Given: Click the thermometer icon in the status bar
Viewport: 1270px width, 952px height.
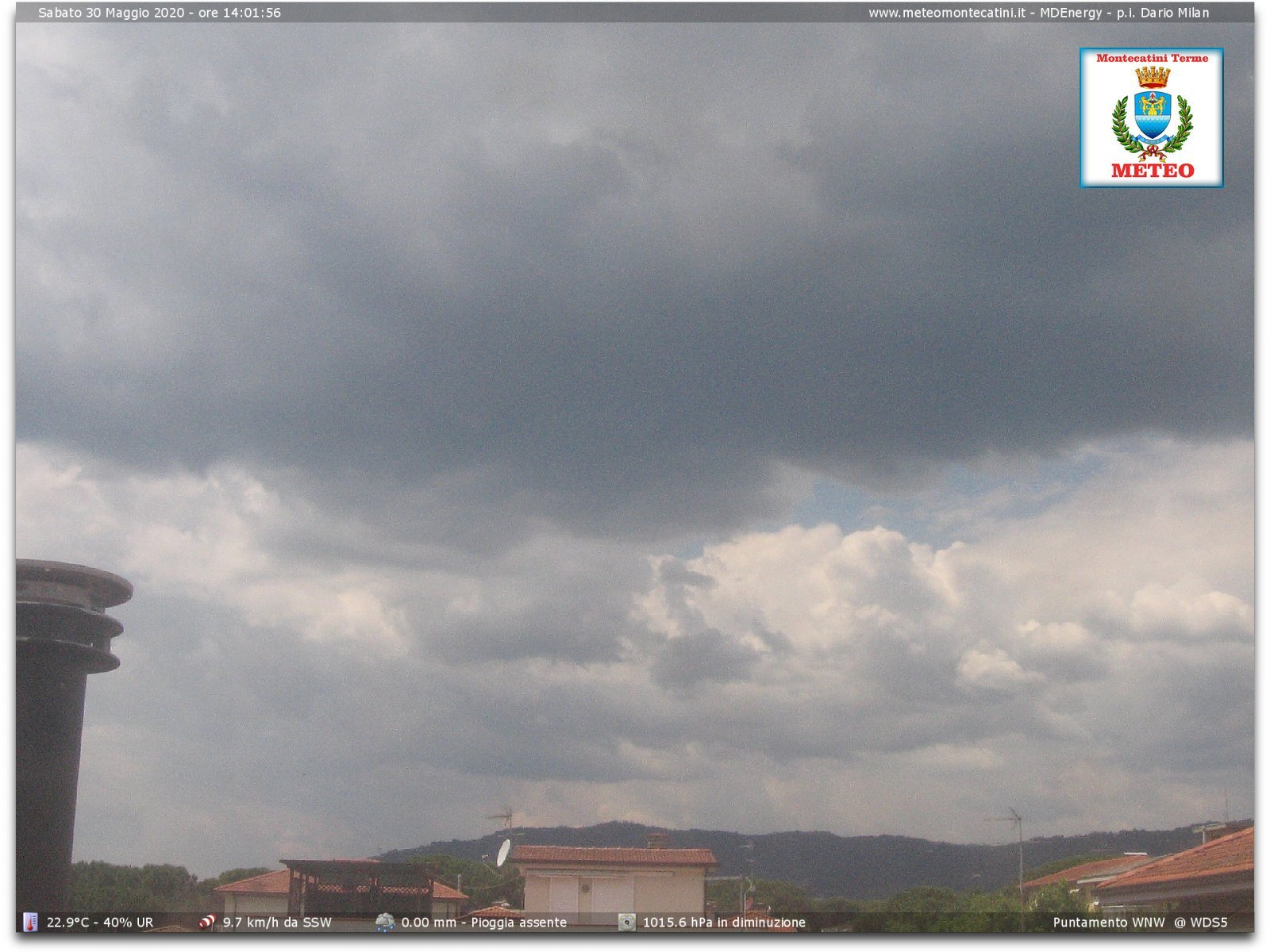Looking at the screenshot, I should [x=30, y=922].
